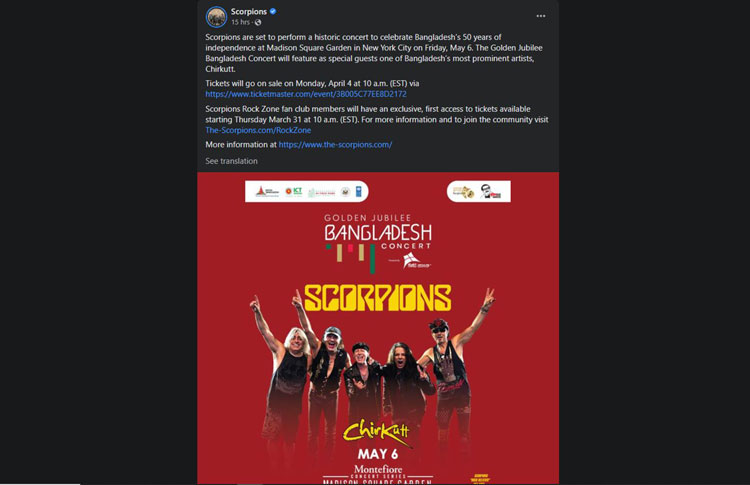This screenshot has width=750, height=485.
Task: Open the Scorpions profile picture
Action: pyautogui.click(x=216, y=17)
